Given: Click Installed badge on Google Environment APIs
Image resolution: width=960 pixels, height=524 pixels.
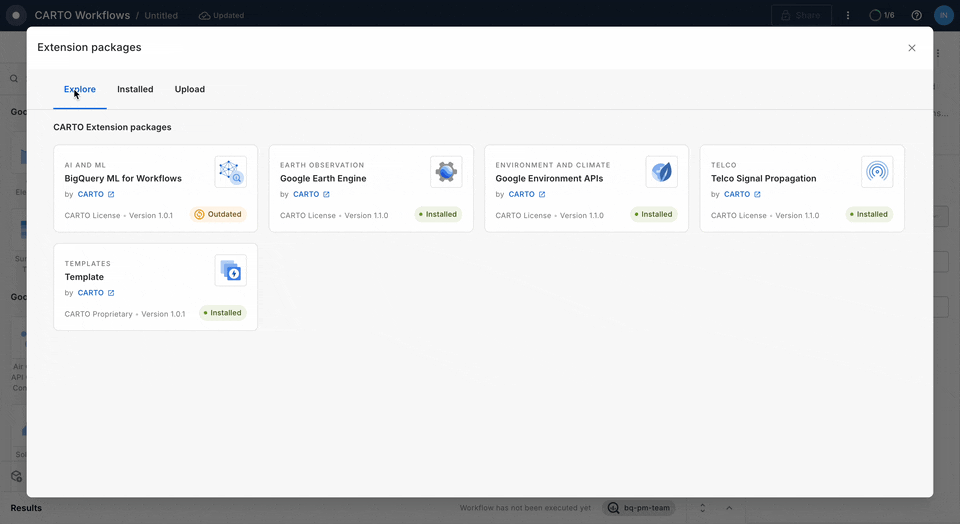Looking at the screenshot, I should (x=654, y=214).
